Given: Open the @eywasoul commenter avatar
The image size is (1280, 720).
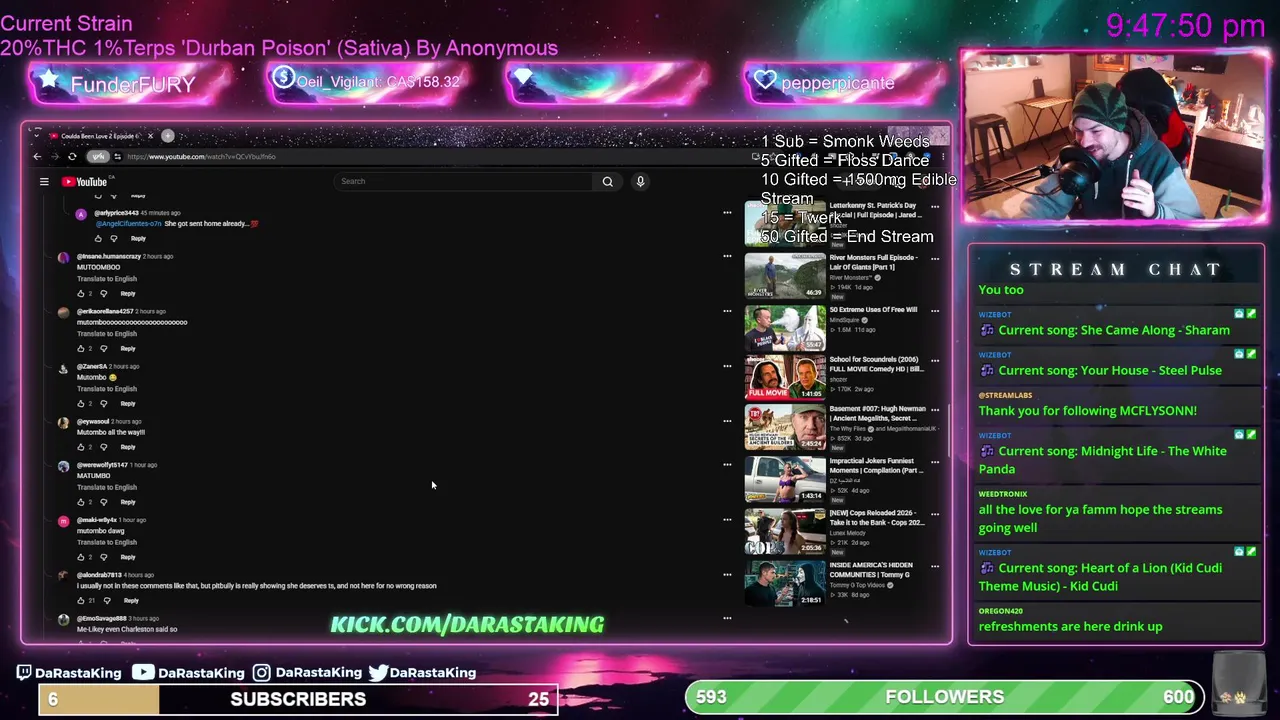Looking at the screenshot, I should (x=64, y=423).
